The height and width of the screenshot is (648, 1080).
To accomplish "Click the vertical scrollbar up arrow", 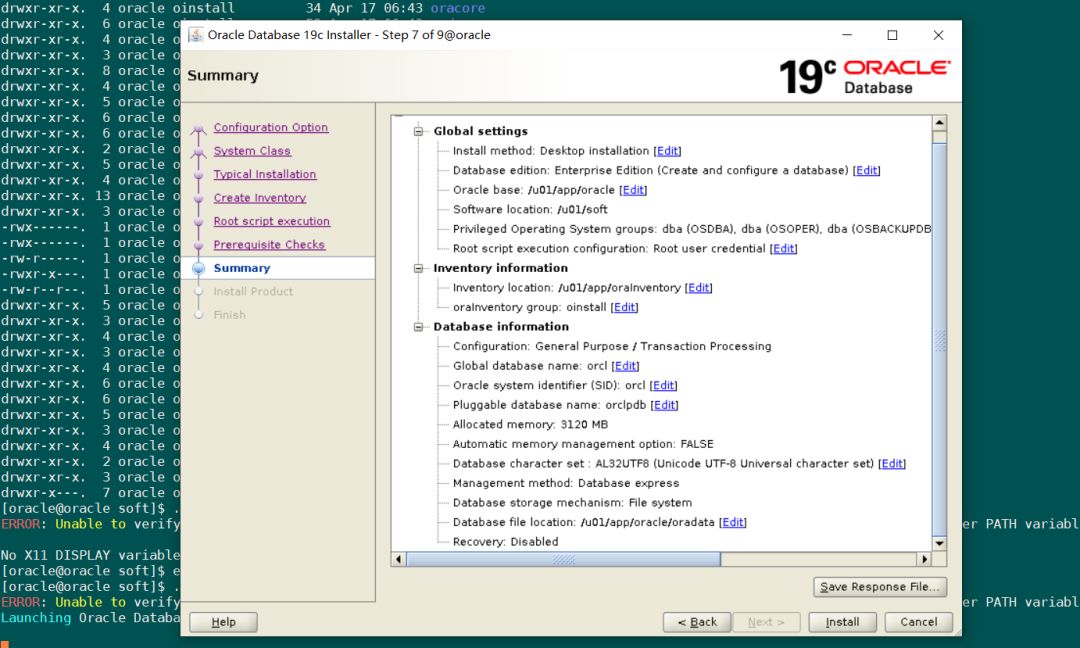I will (x=939, y=123).
